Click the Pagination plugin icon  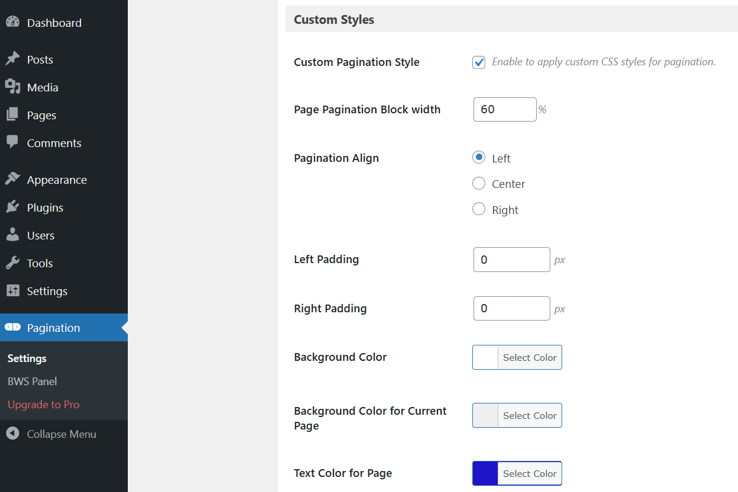tap(13, 327)
